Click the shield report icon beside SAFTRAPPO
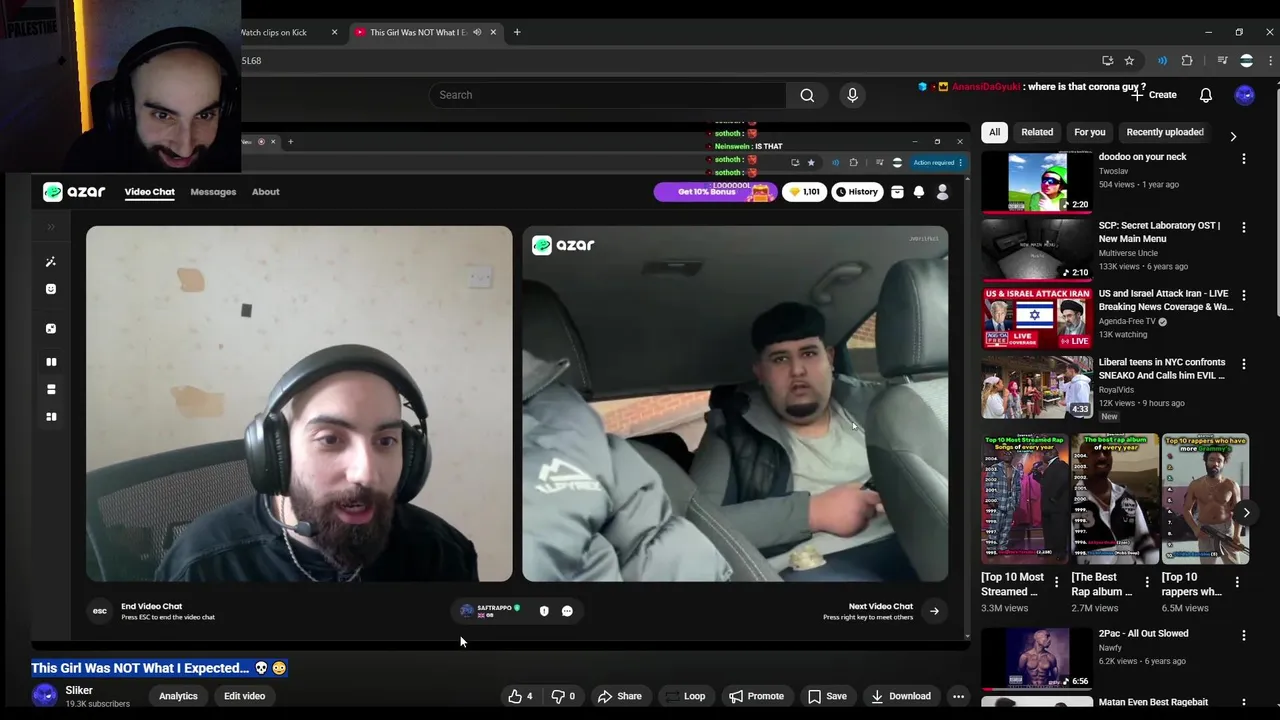Image resolution: width=1280 pixels, height=720 pixels. point(544,611)
